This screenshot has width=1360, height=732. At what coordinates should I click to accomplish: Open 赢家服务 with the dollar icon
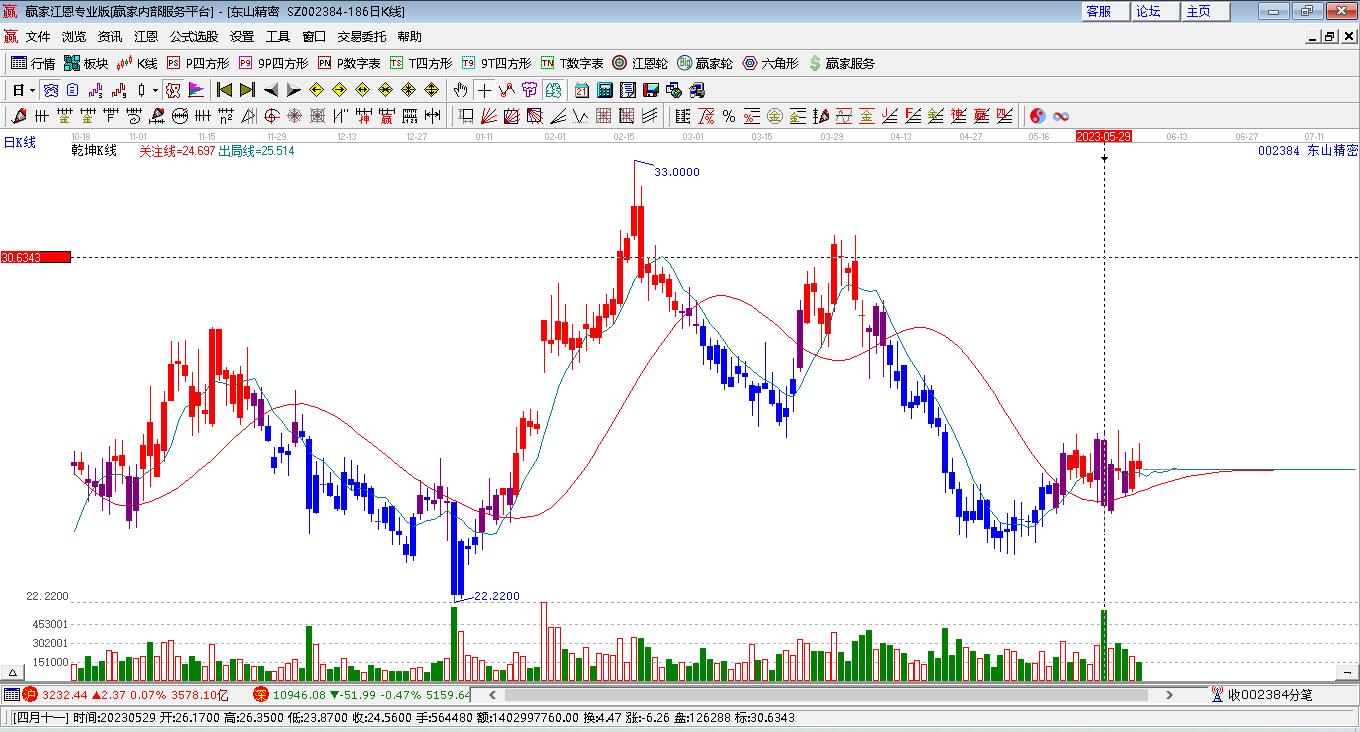pos(841,63)
